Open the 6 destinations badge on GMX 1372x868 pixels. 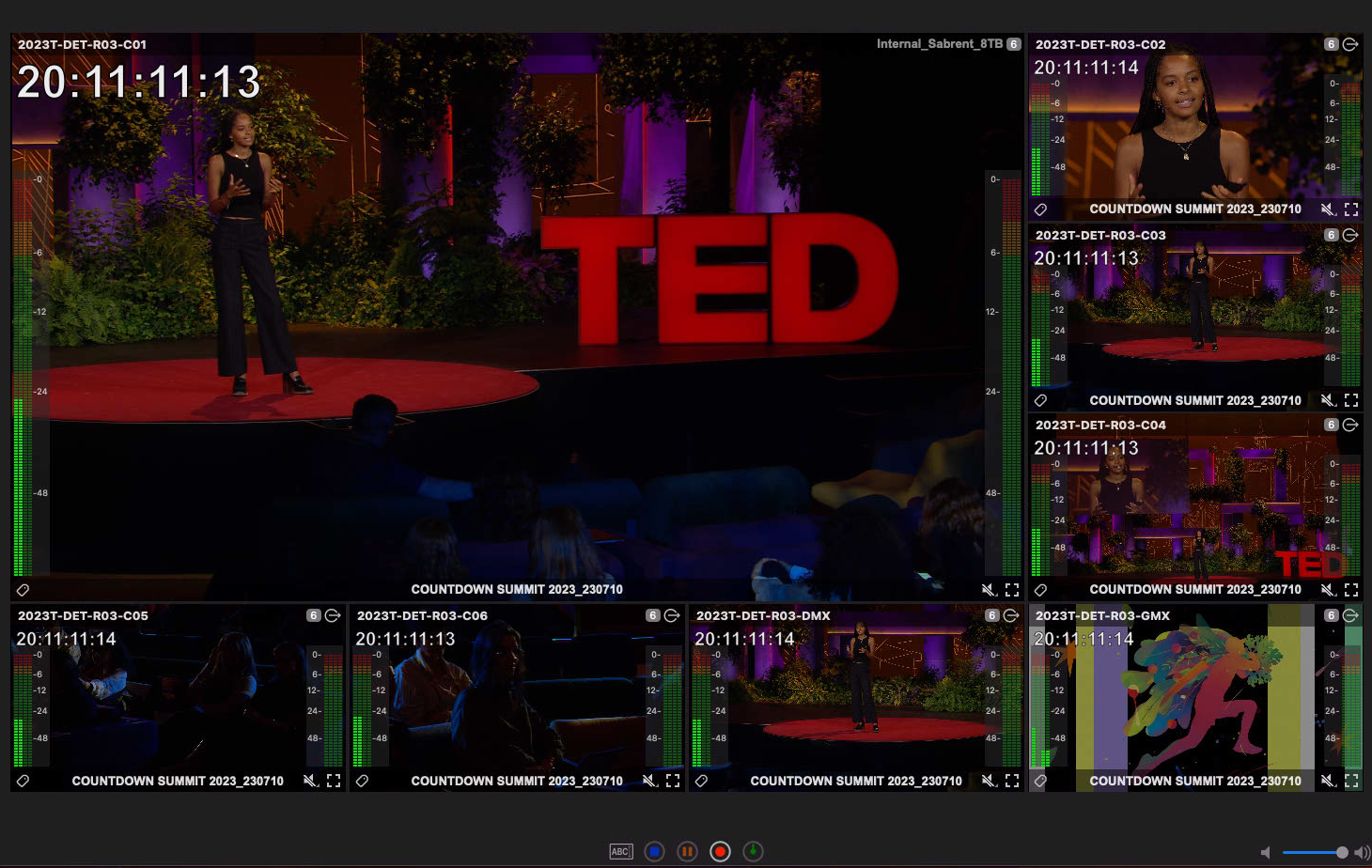tap(1331, 615)
